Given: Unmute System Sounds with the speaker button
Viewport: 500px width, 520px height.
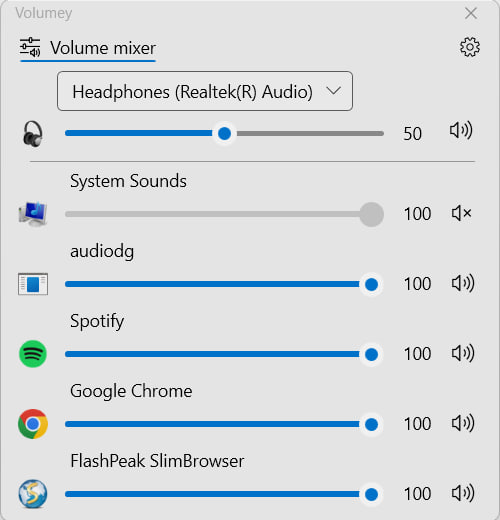Looking at the screenshot, I should pyautogui.click(x=462, y=213).
